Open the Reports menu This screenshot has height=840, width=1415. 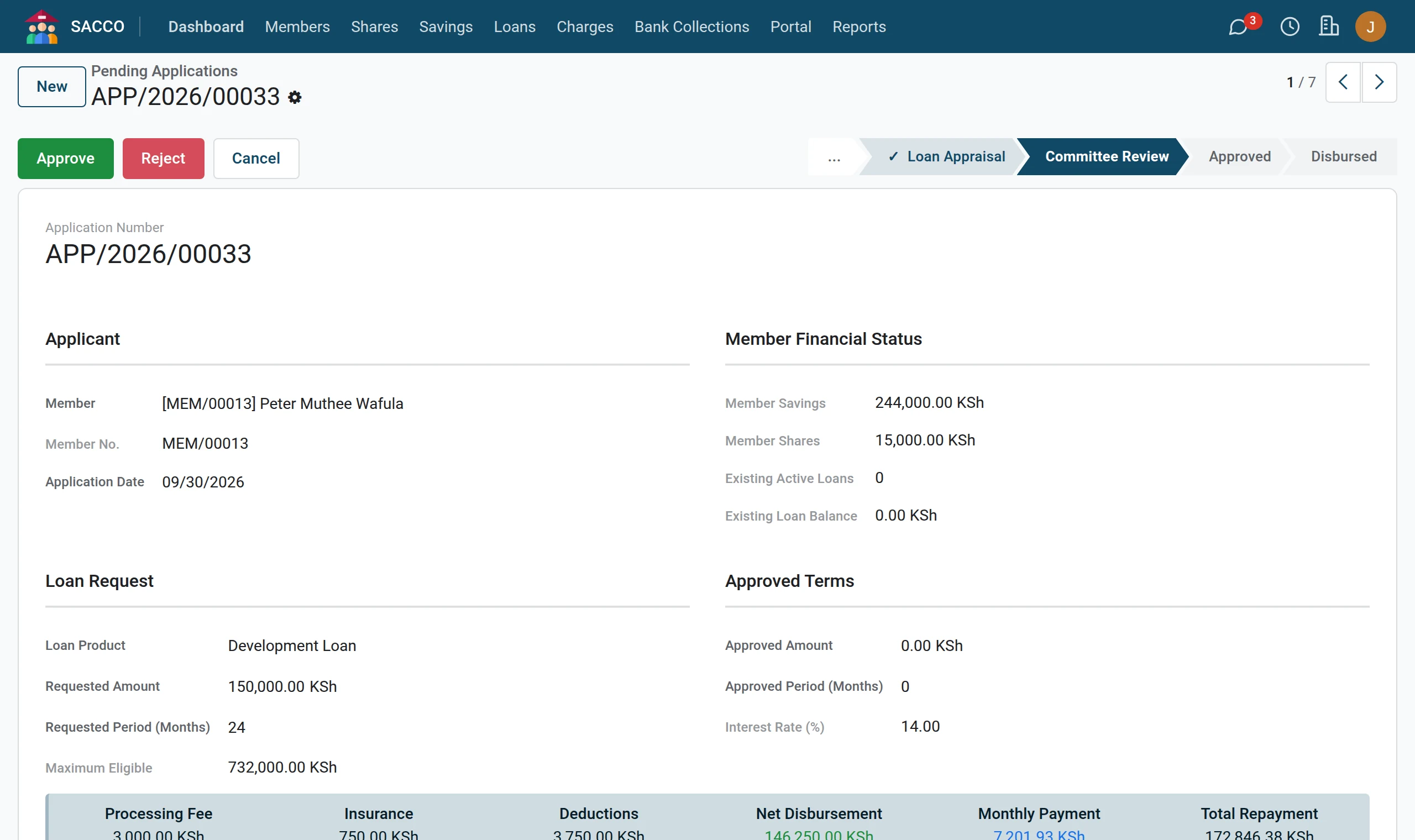pyautogui.click(x=858, y=27)
